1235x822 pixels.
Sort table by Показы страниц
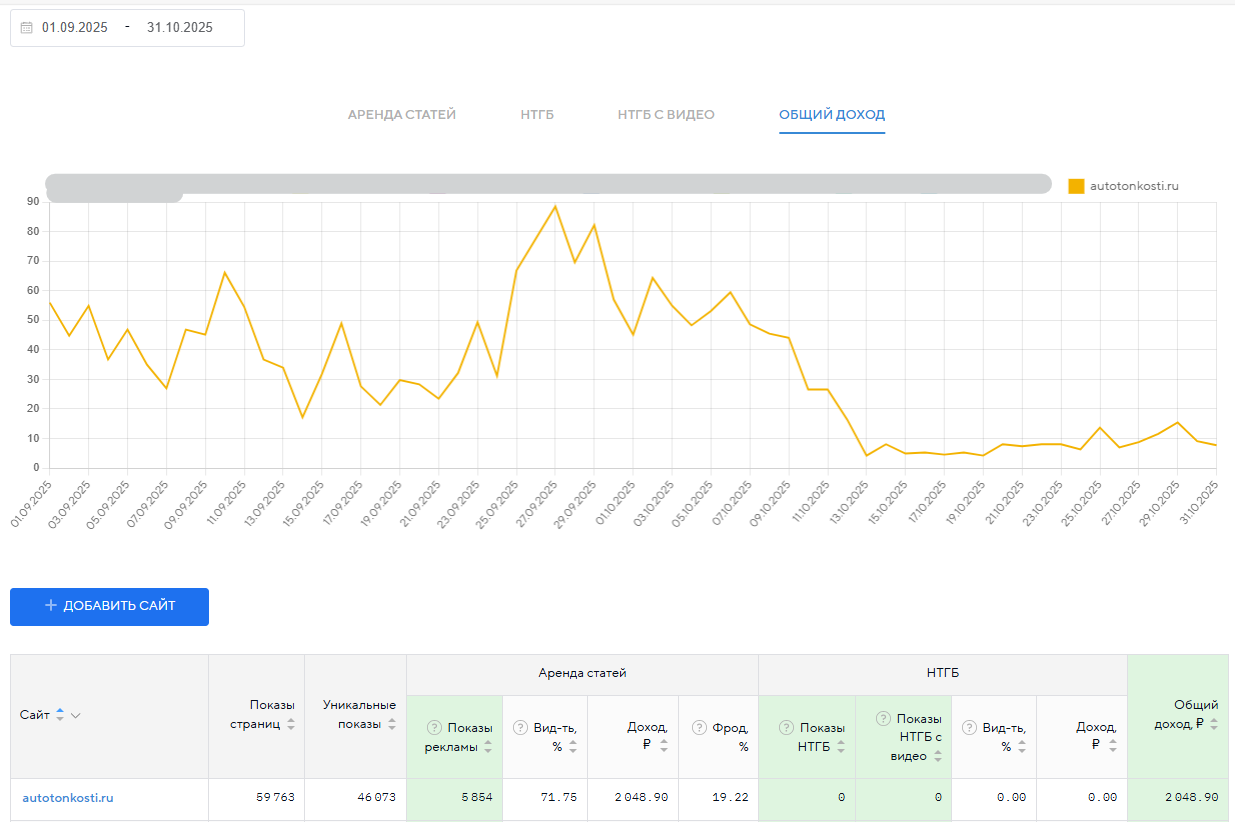[x=291, y=724]
